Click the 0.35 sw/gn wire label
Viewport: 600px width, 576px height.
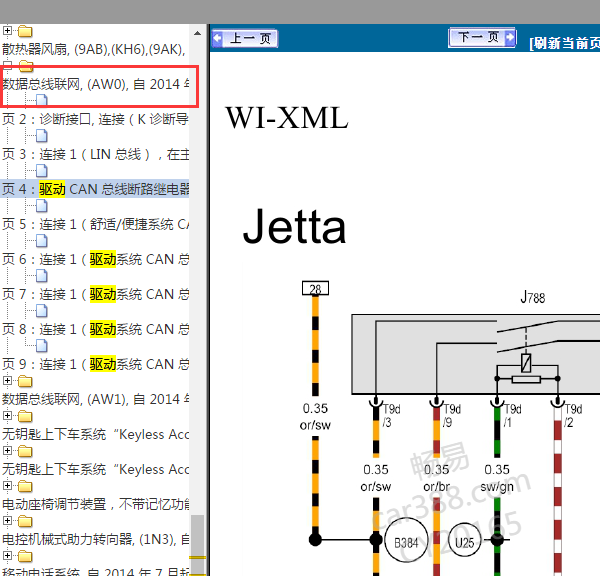pyautogui.click(x=497, y=478)
